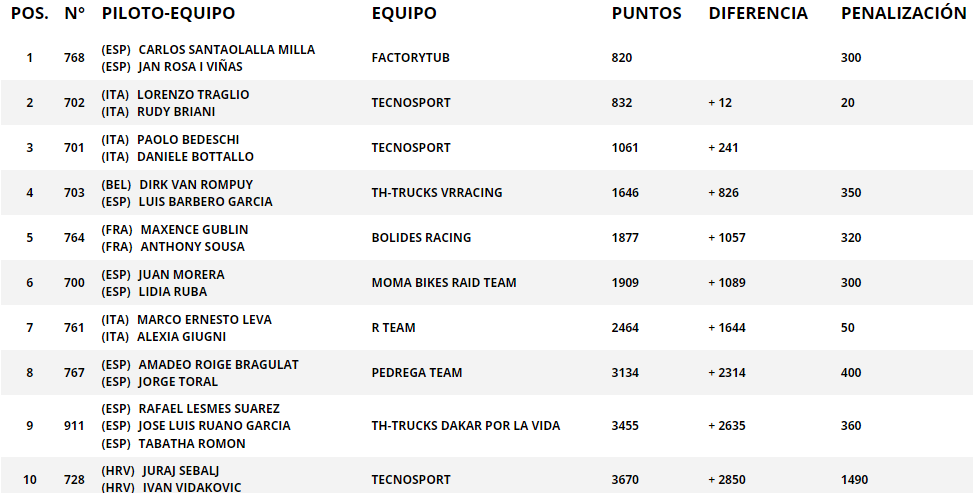Select driver Carlos Santaolalla Milla

pos(226,50)
